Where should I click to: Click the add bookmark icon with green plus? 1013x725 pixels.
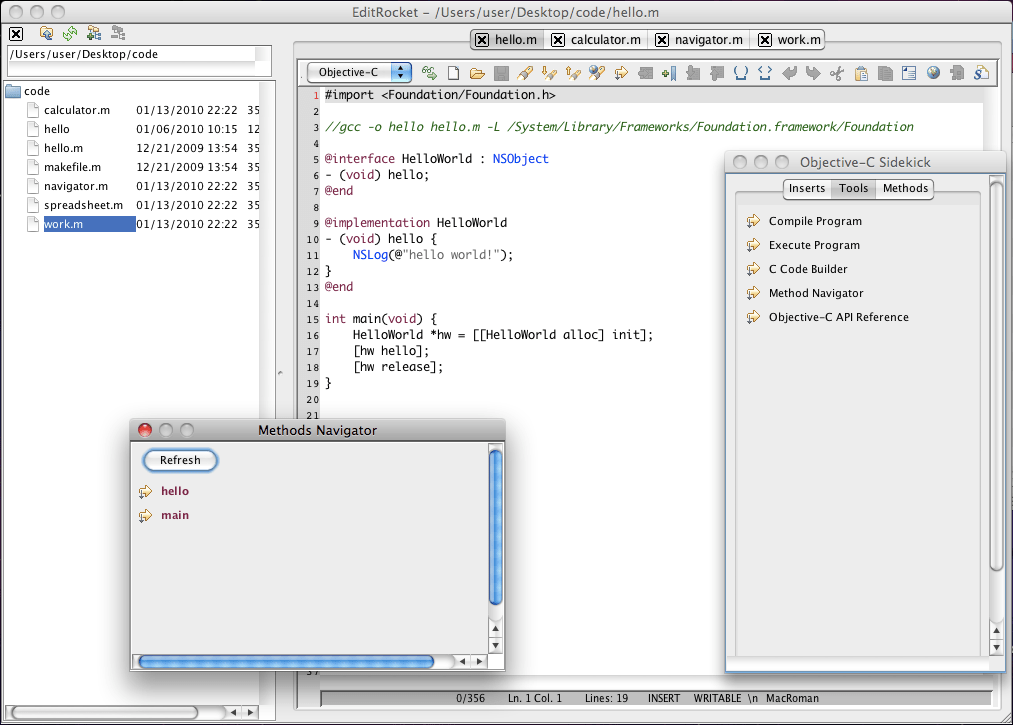[x=669, y=73]
